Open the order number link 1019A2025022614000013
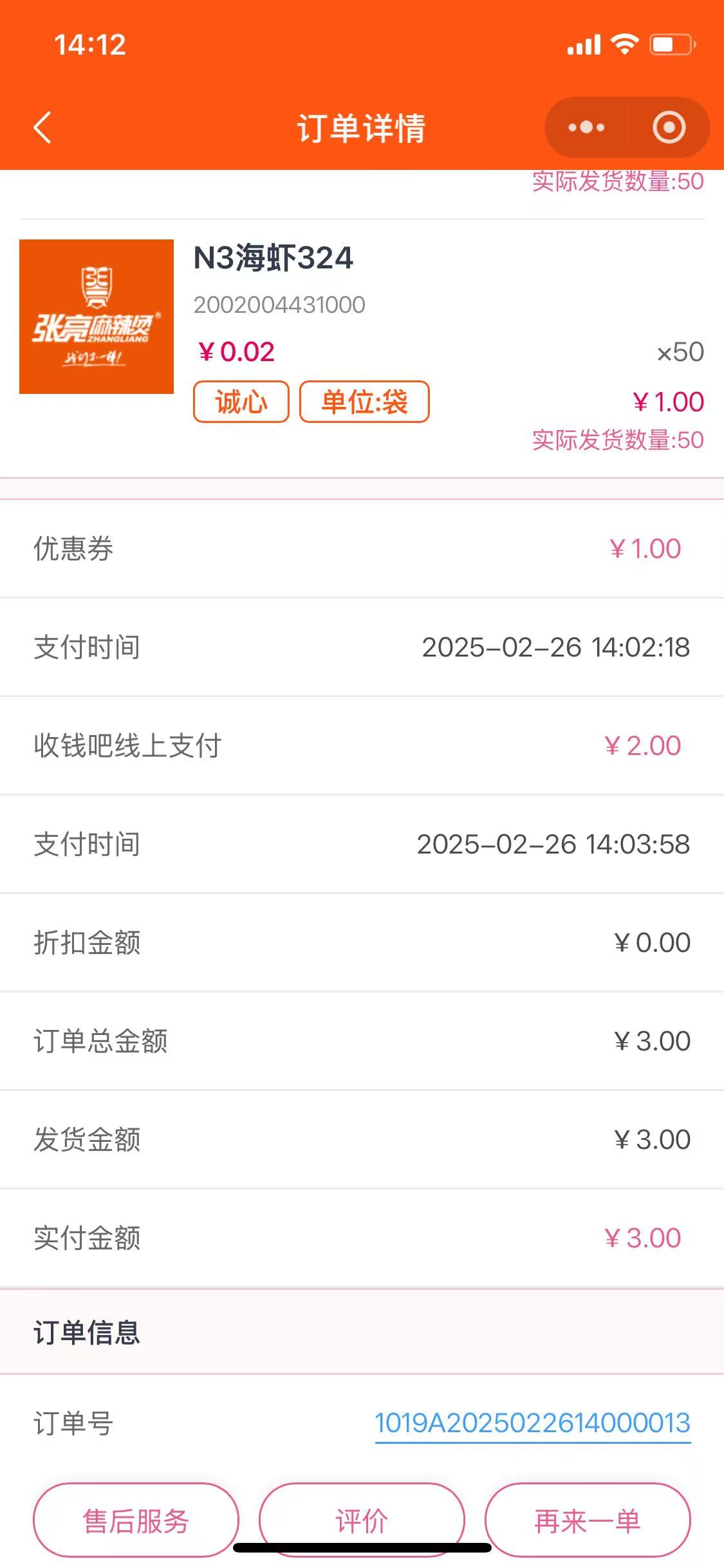The height and width of the screenshot is (1568, 724). pos(532,1423)
